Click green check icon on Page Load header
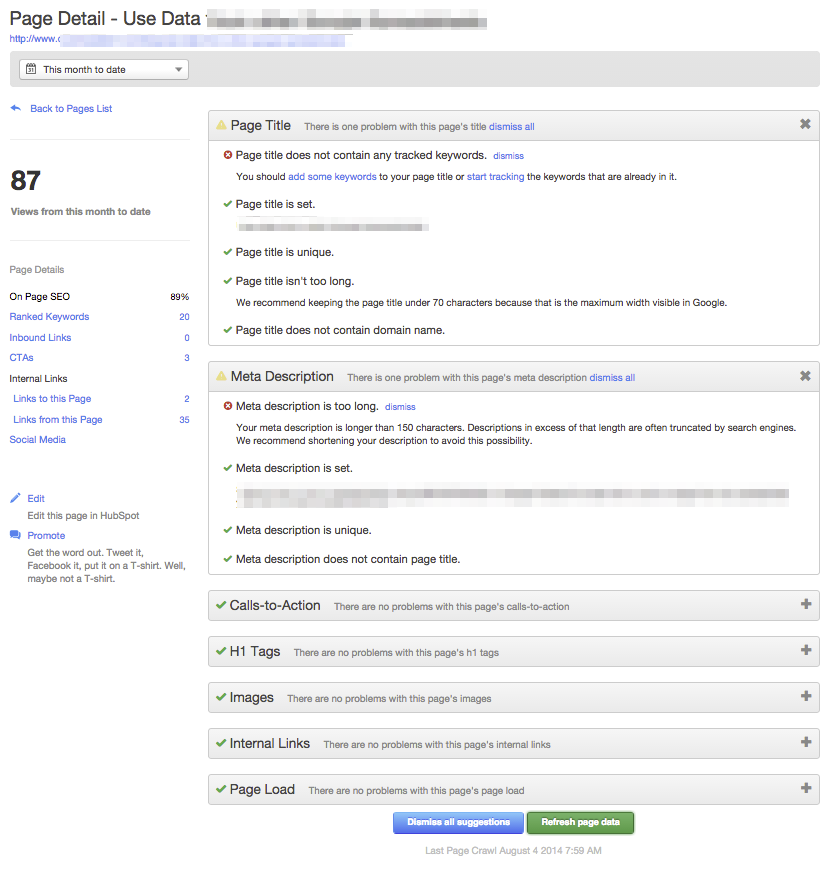This screenshot has width=830, height=869. click(x=221, y=789)
